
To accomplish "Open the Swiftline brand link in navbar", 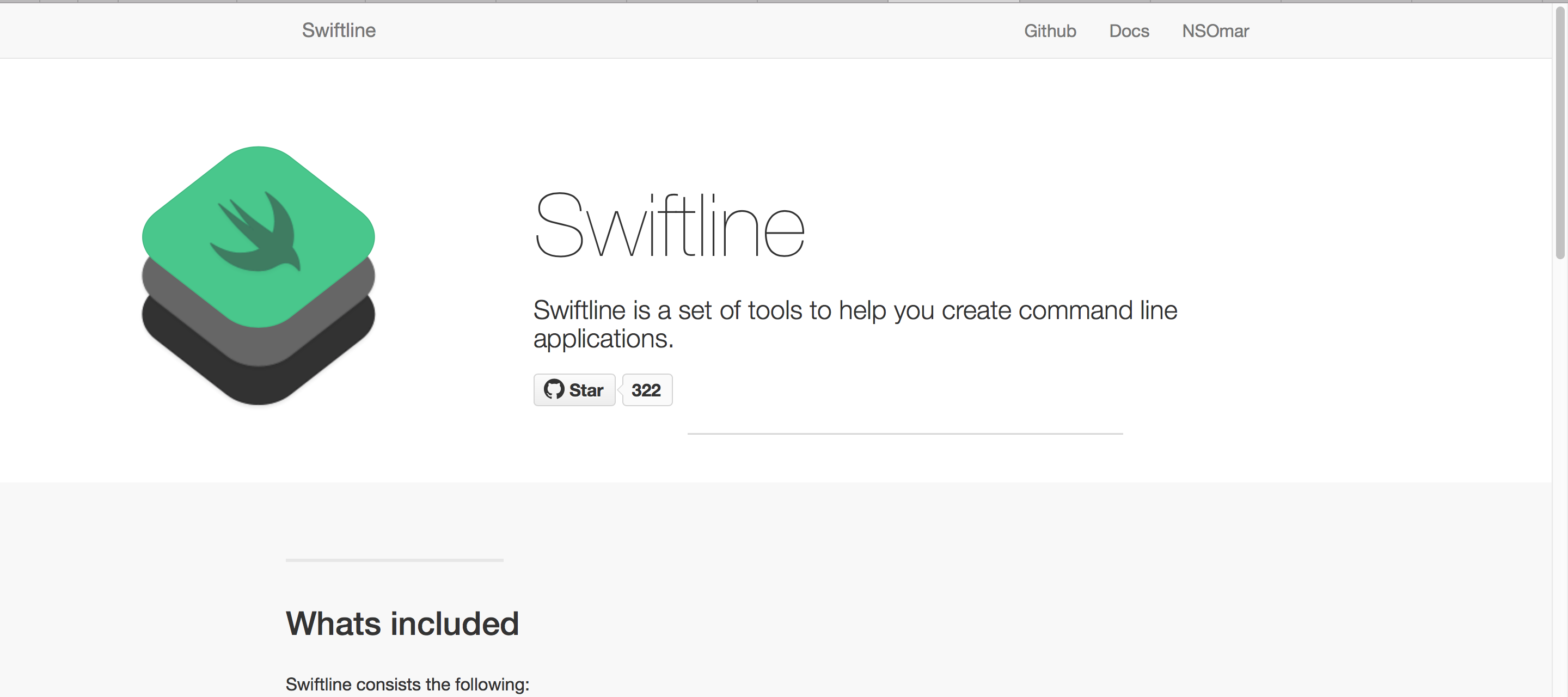I will 339,30.
